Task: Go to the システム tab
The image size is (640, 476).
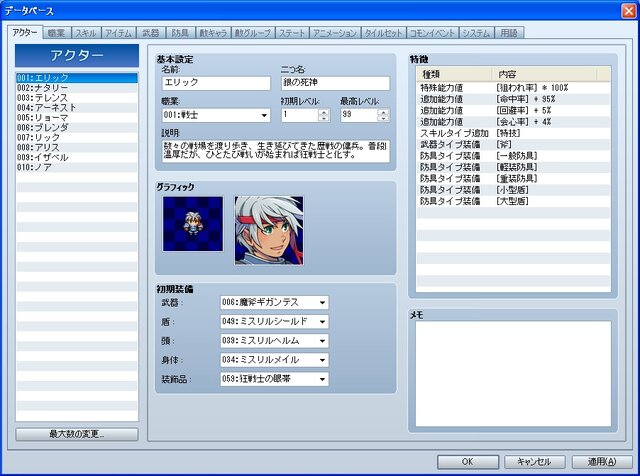Action: click(476, 34)
